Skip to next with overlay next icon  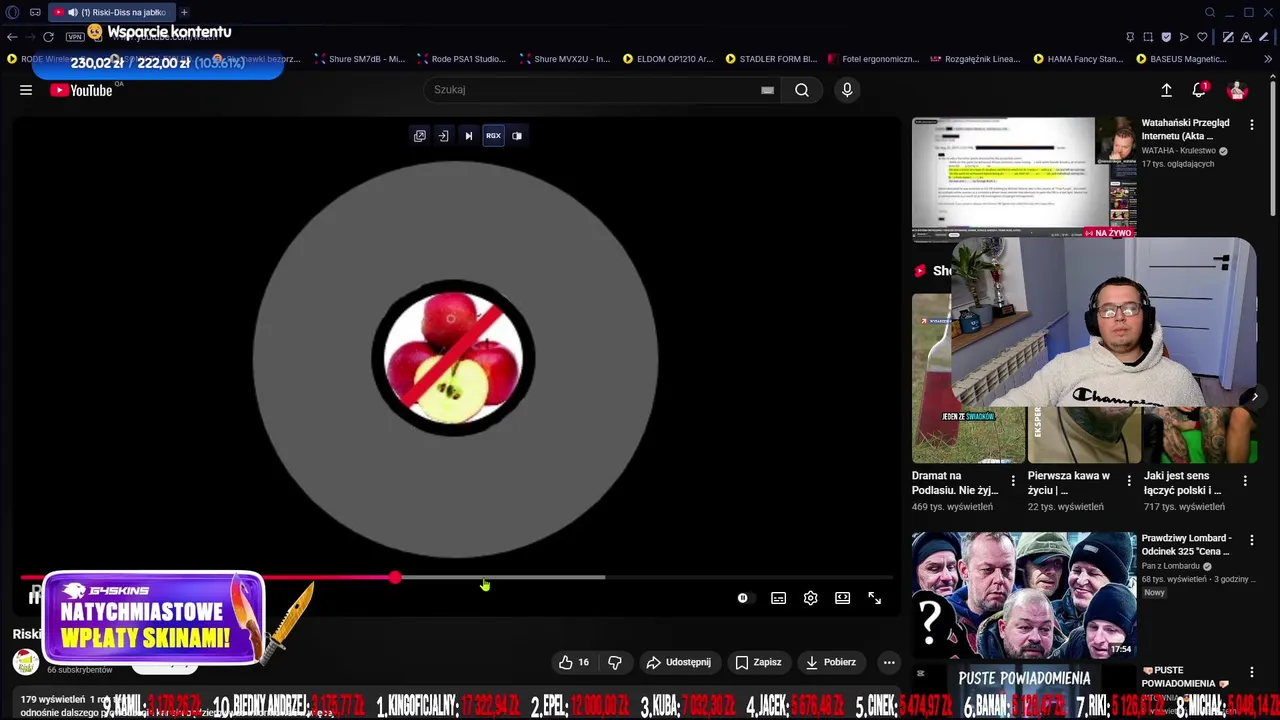[x=468, y=136]
